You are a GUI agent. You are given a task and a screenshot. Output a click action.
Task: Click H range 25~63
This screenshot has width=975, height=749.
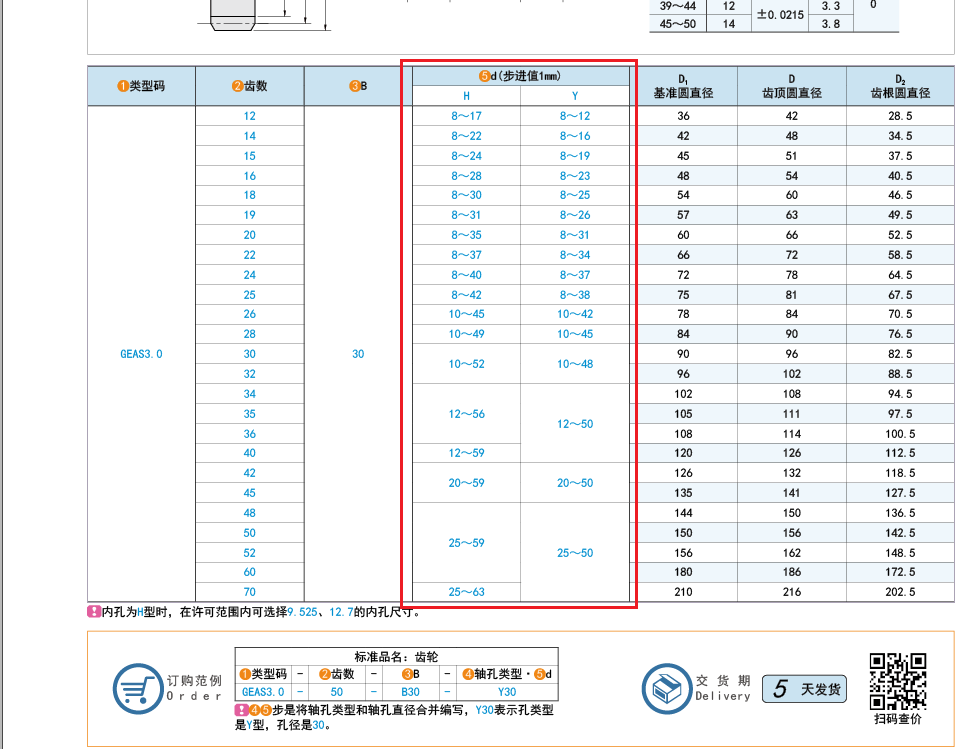coord(466,592)
